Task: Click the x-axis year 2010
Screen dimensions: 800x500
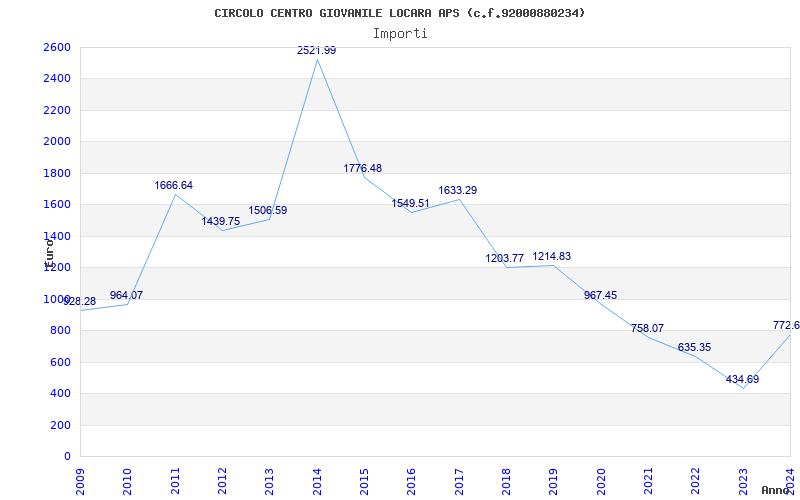Action: point(128,482)
